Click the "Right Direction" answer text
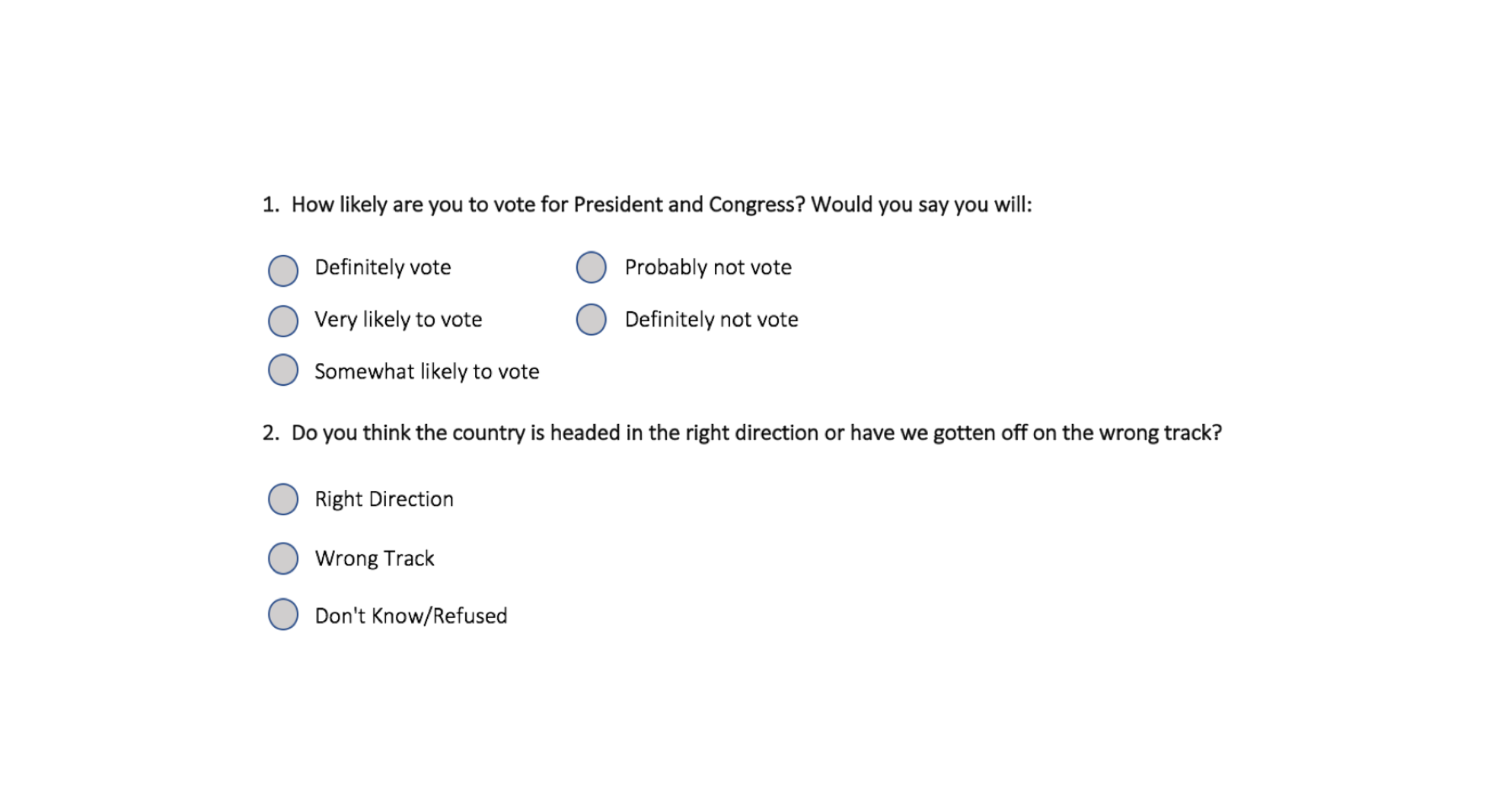The image size is (1512, 796). [384, 499]
